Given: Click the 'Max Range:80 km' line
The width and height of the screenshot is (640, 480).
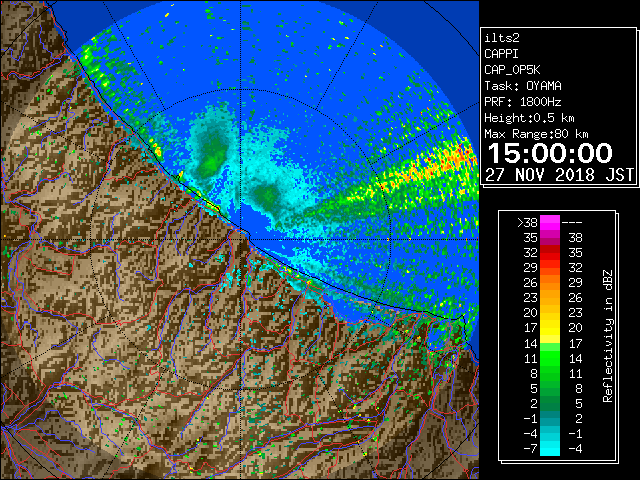Looking at the screenshot, I should click(x=536, y=134).
